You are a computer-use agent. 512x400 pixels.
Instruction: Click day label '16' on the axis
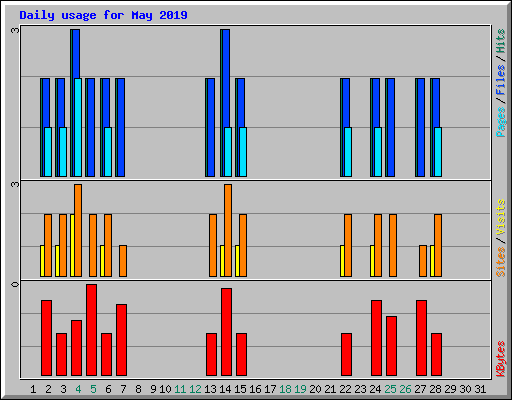point(255,389)
